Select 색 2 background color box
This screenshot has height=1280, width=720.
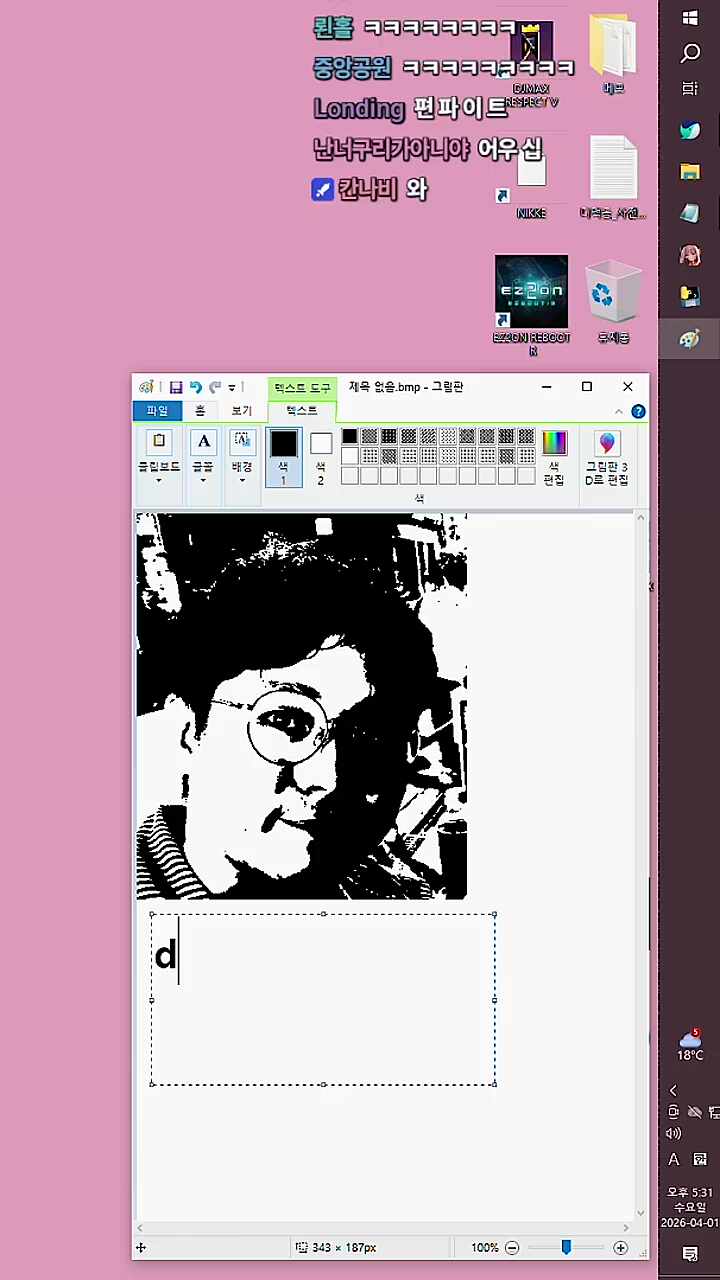(x=321, y=456)
